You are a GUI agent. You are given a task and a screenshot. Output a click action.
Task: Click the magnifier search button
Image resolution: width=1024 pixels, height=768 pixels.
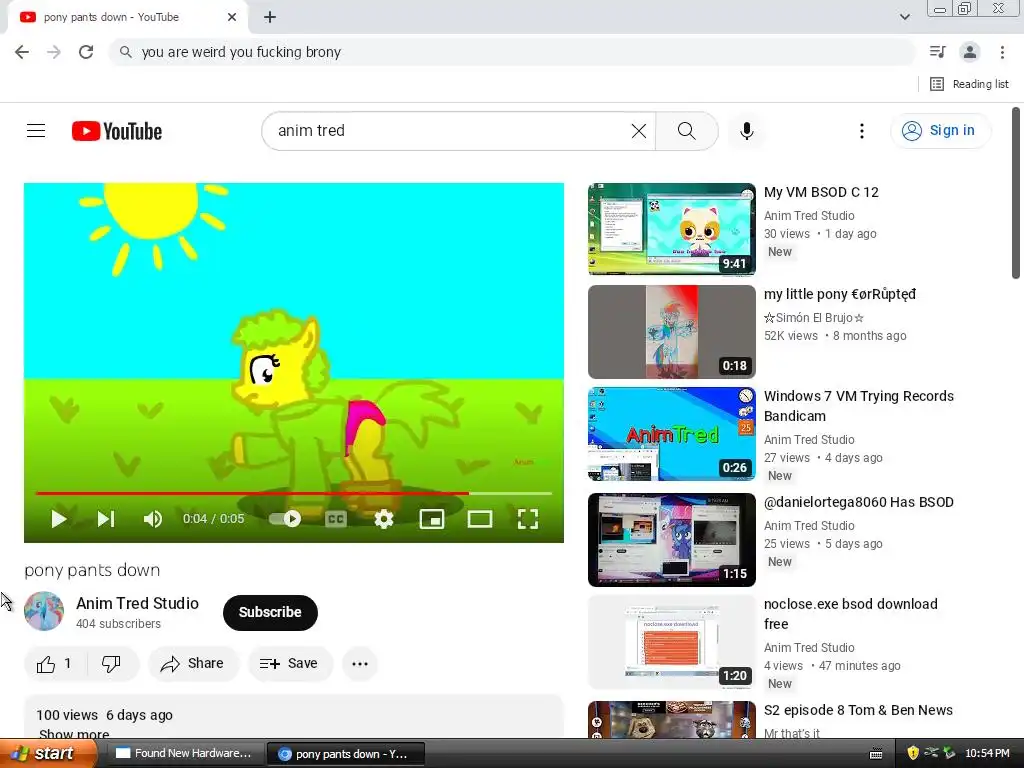686,131
